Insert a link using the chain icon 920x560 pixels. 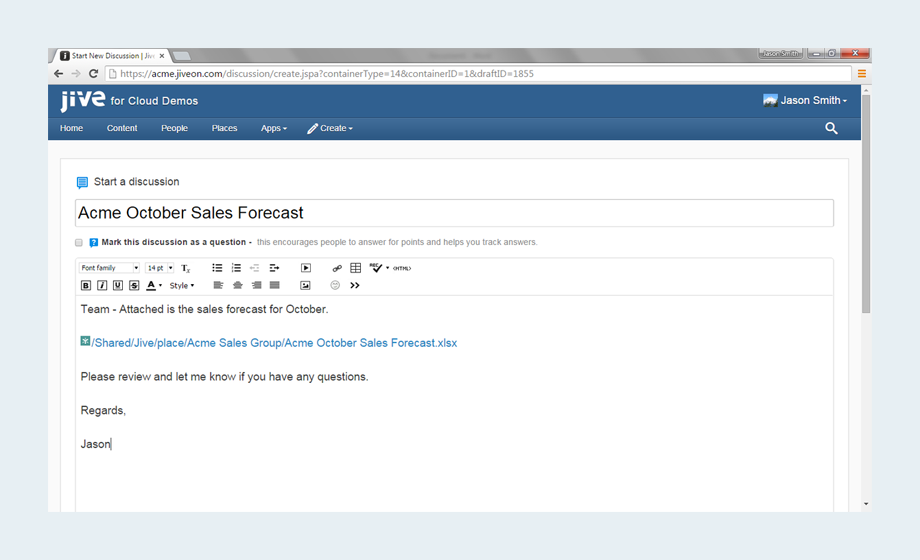(x=337, y=268)
